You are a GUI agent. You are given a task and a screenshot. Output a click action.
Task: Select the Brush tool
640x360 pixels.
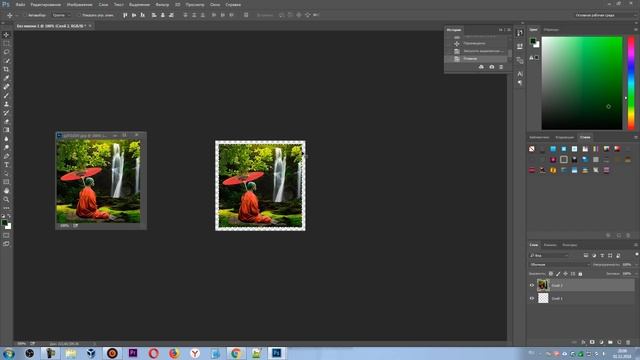(x=6, y=95)
